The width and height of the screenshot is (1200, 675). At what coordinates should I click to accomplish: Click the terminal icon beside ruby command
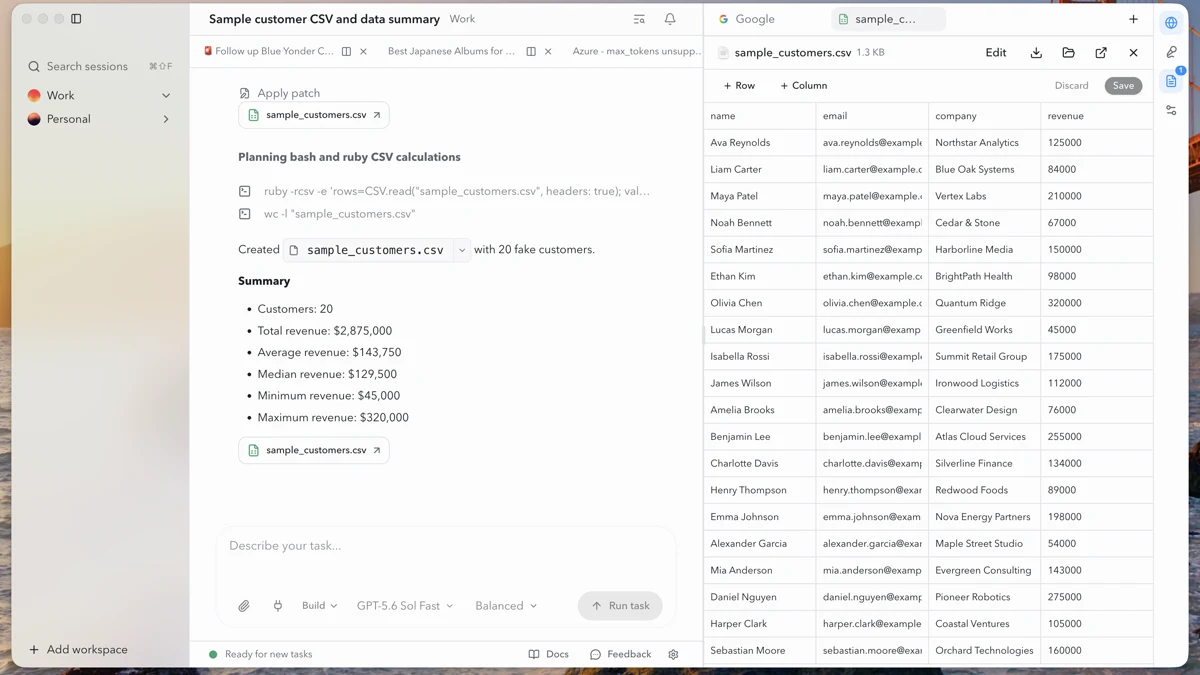(245, 191)
